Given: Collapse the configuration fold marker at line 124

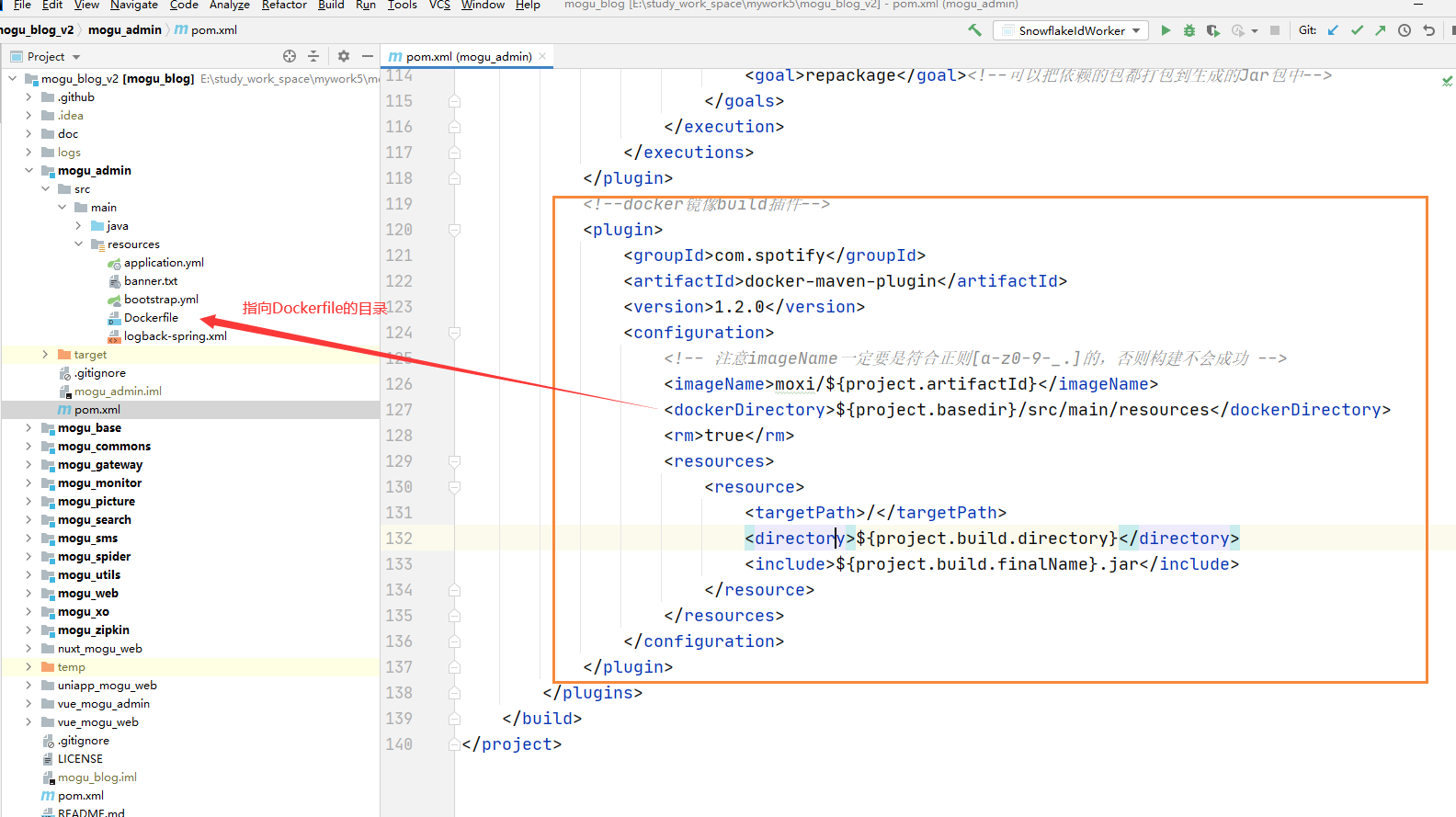Looking at the screenshot, I should point(454,333).
